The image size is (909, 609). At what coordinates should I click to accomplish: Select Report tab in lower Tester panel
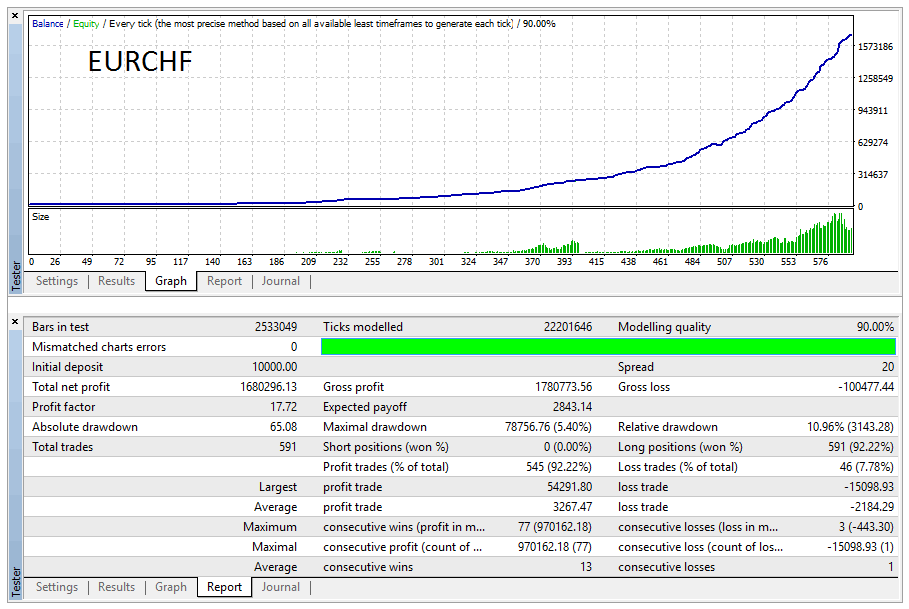point(224,587)
